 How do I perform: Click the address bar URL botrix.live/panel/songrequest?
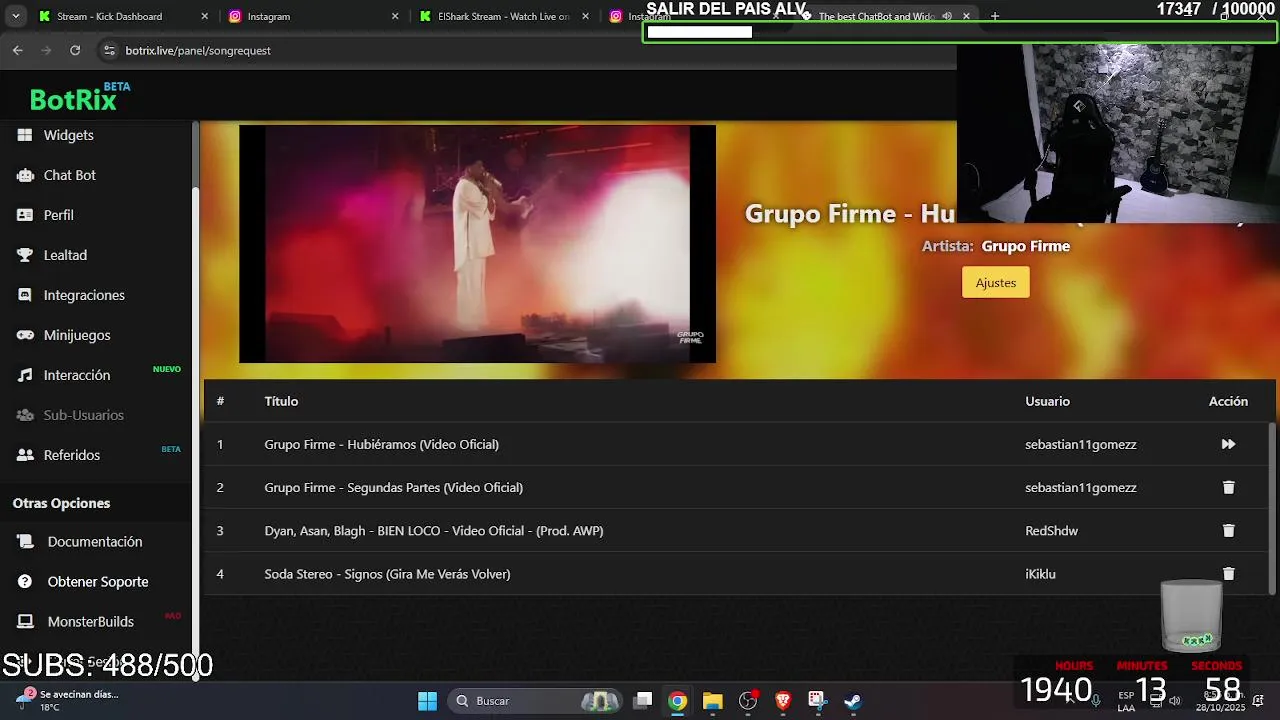point(198,50)
